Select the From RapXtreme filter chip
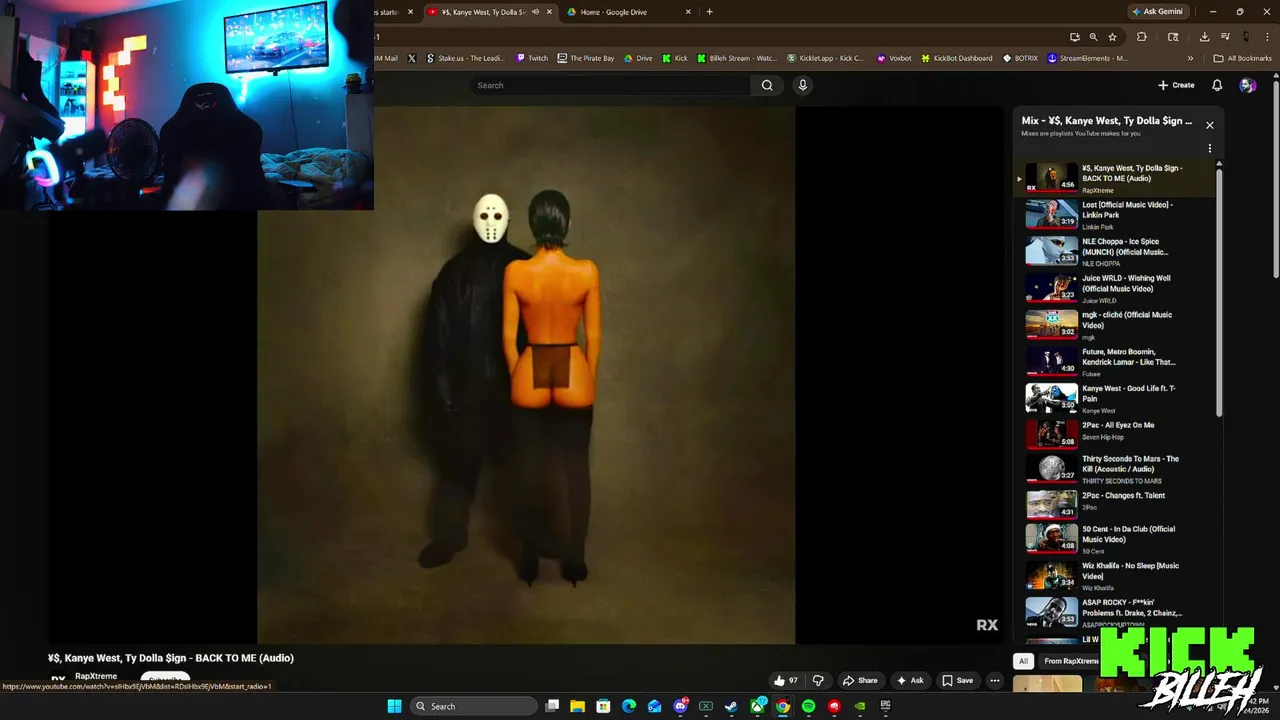1280x720 pixels. click(1070, 661)
